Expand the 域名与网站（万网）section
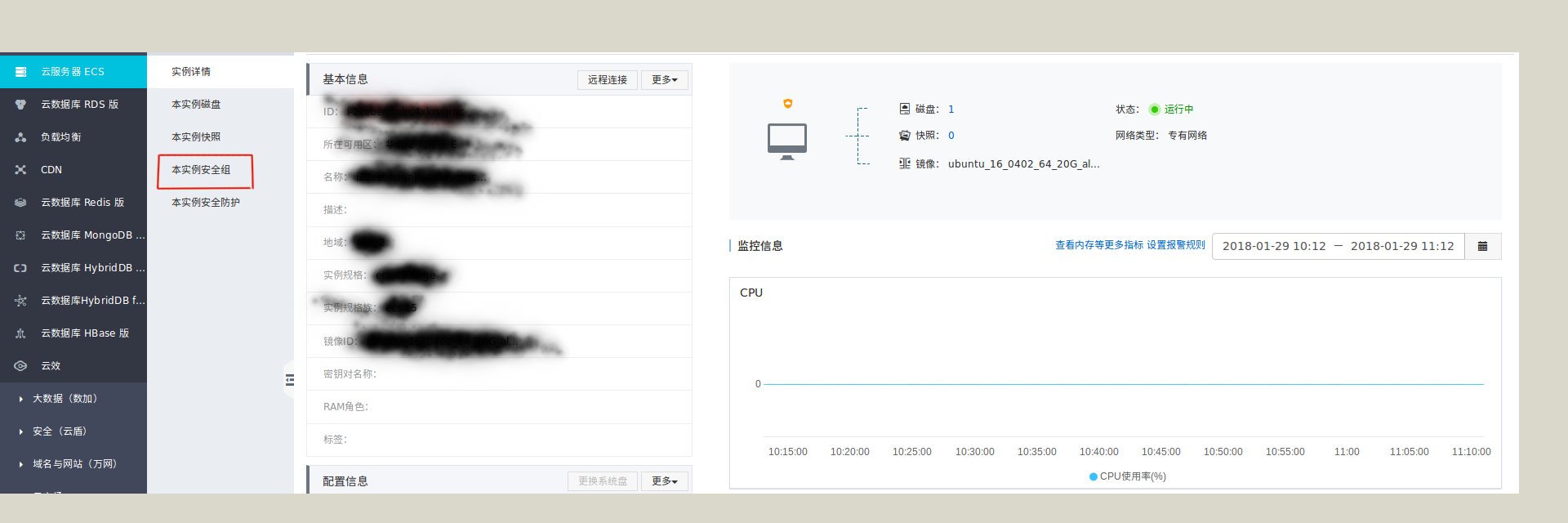1568x523 pixels. (x=75, y=464)
